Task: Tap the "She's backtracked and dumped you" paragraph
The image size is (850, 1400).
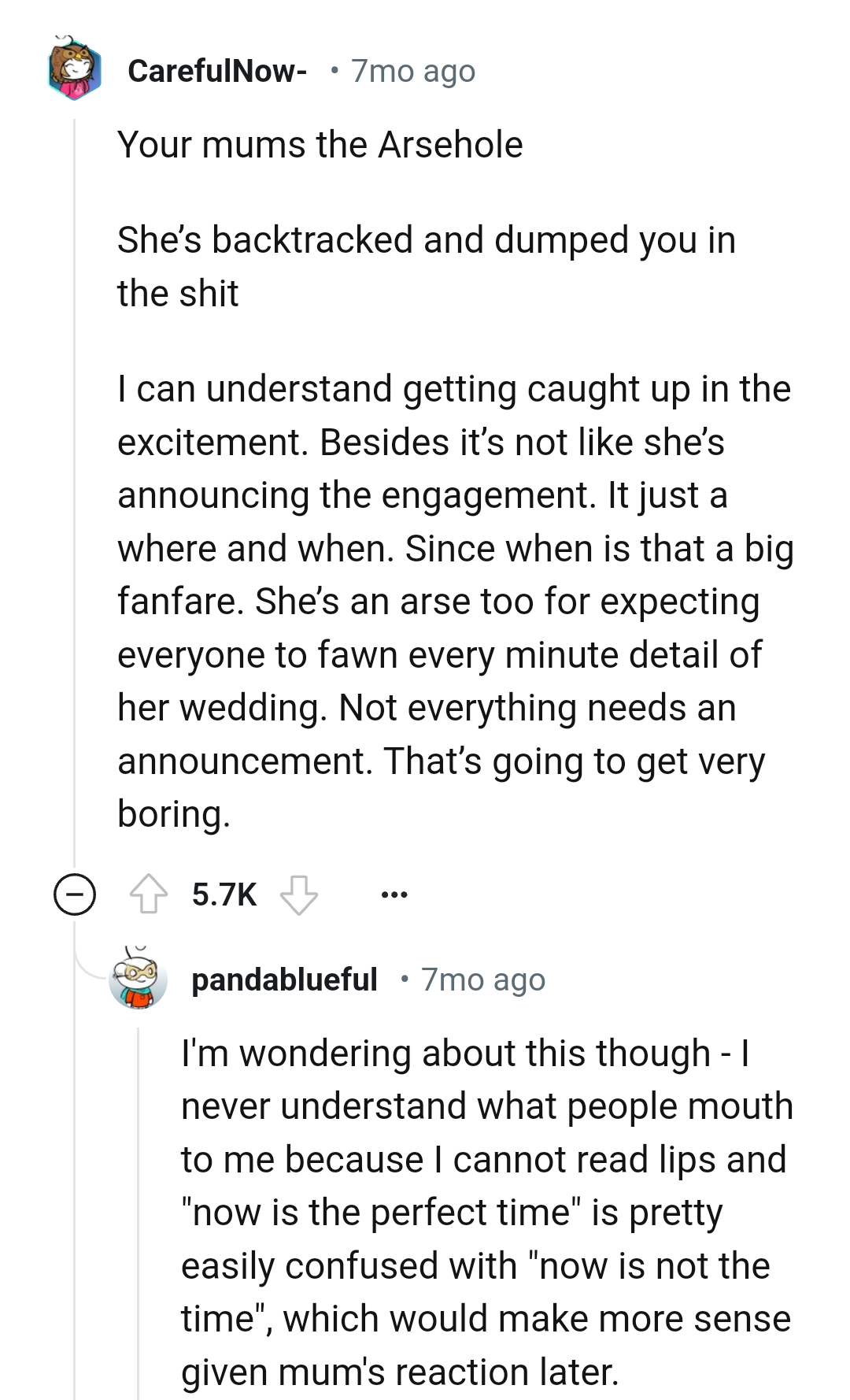Action: pos(425,266)
